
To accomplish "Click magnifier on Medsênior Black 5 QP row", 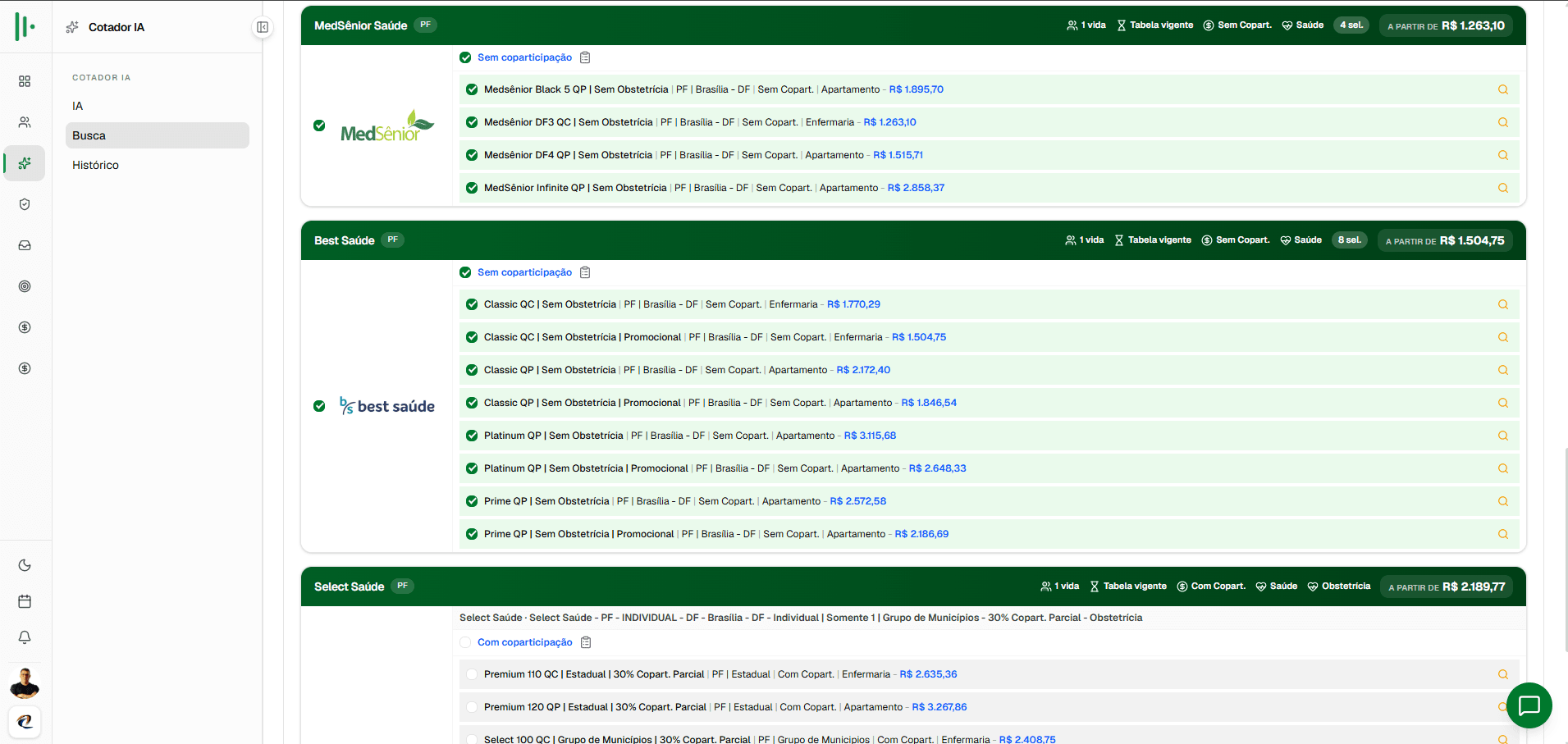I will tap(1503, 89).
